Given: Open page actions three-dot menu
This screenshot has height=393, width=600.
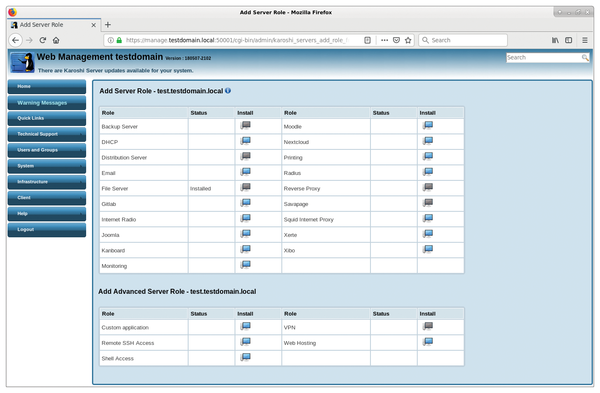Looking at the screenshot, I should tap(385, 40).
